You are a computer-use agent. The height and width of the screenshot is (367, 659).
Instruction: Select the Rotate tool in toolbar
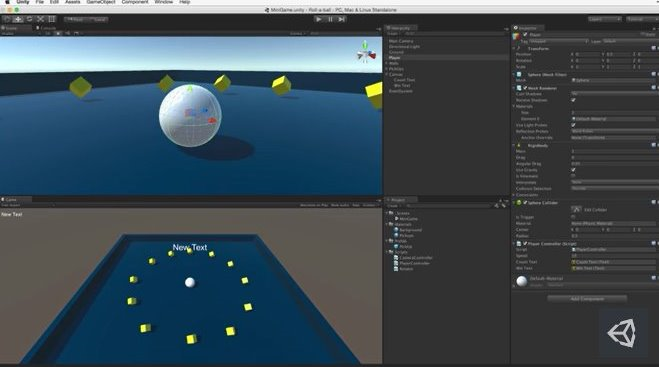pyautogui.click(x=29, y=19)
